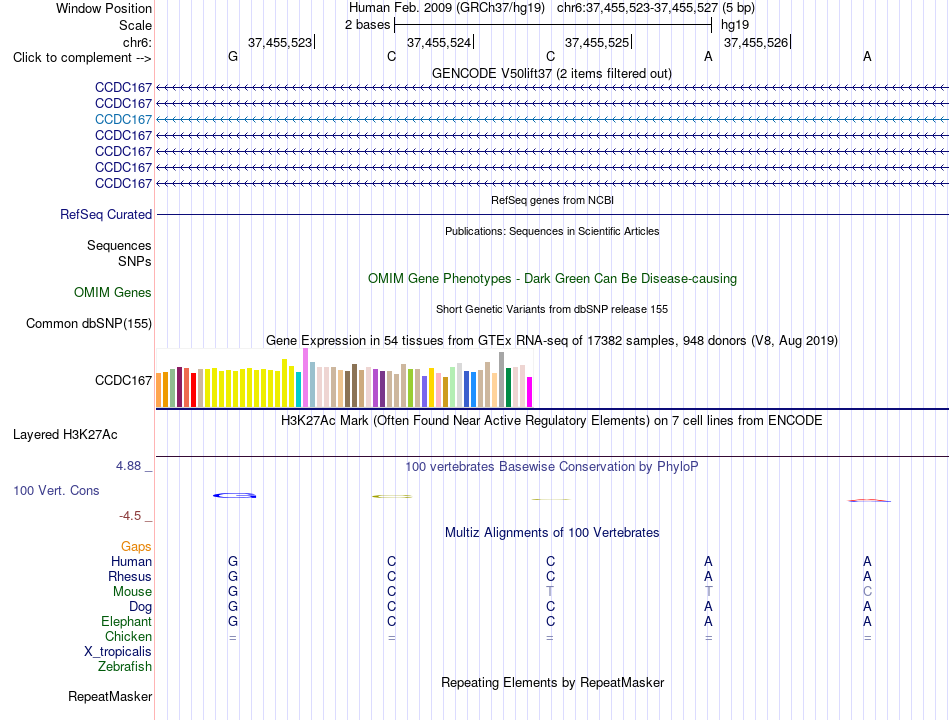Click the H3K27Ac Mark track title

point(551,421)
